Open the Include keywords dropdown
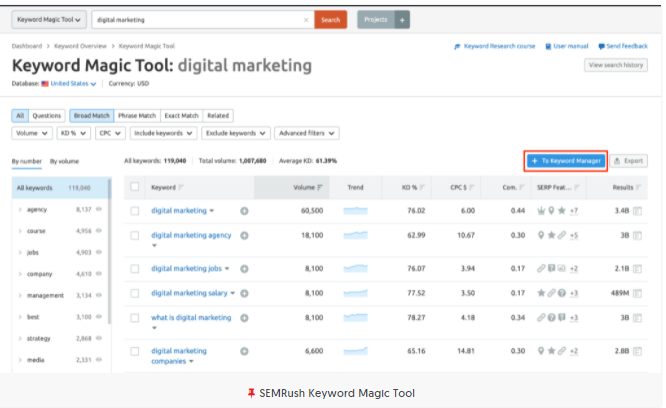Screen dimensions: 666x408 coord(163,133)
